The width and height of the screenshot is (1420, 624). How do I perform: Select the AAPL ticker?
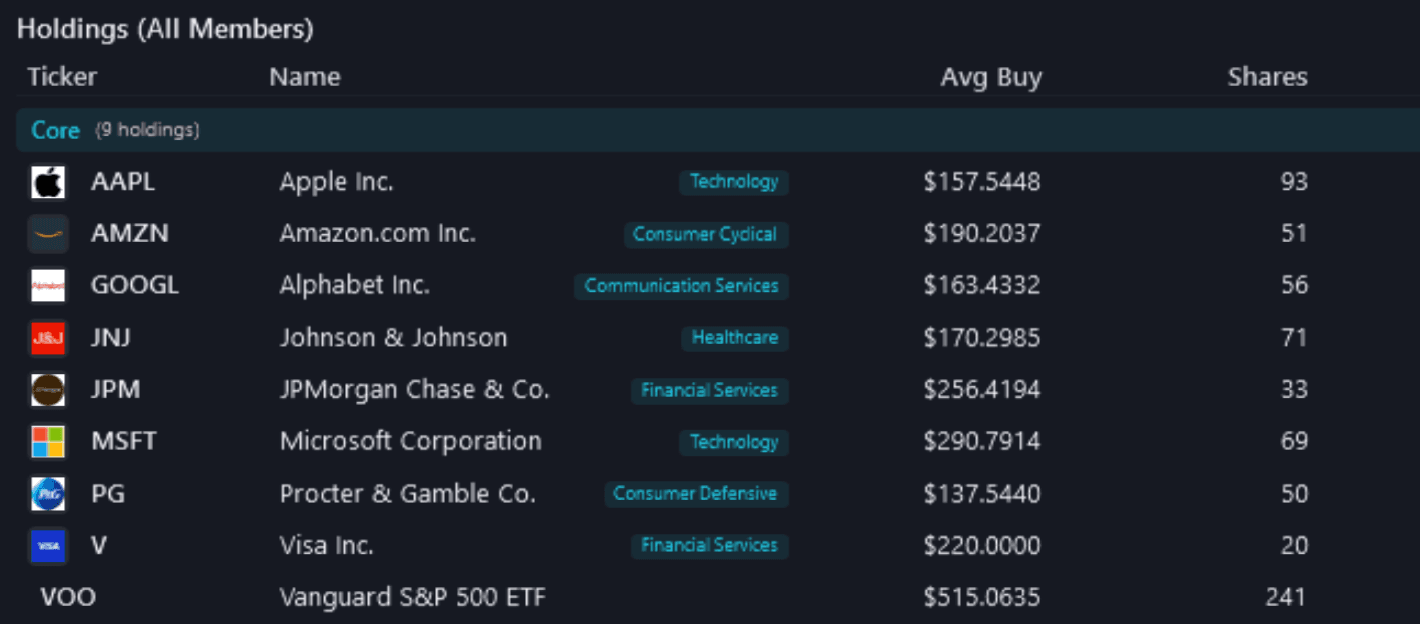[x=123, y=182]
